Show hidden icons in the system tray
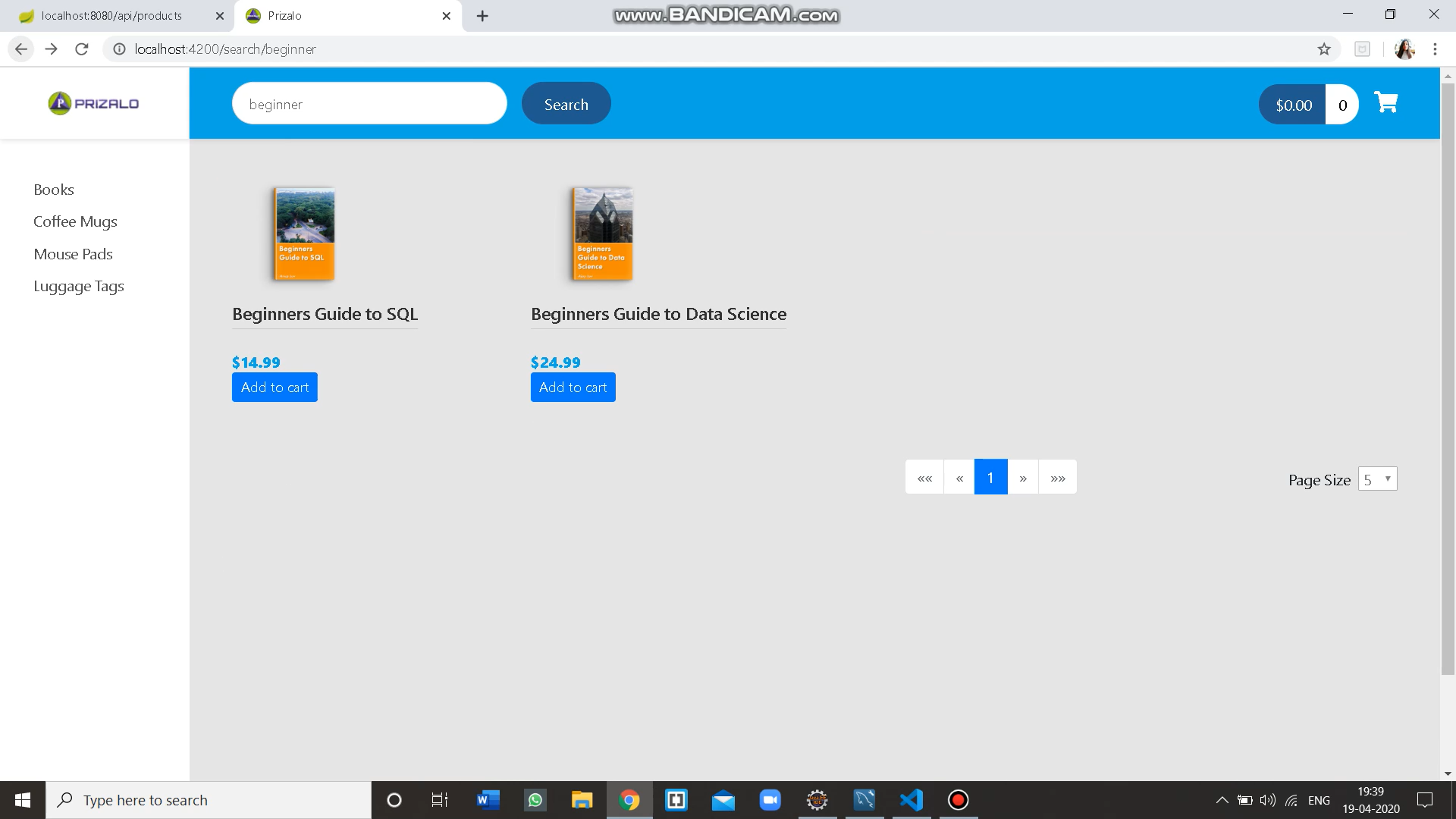The height and width of the screenshot is (819, 1456). click(1222, 799)
